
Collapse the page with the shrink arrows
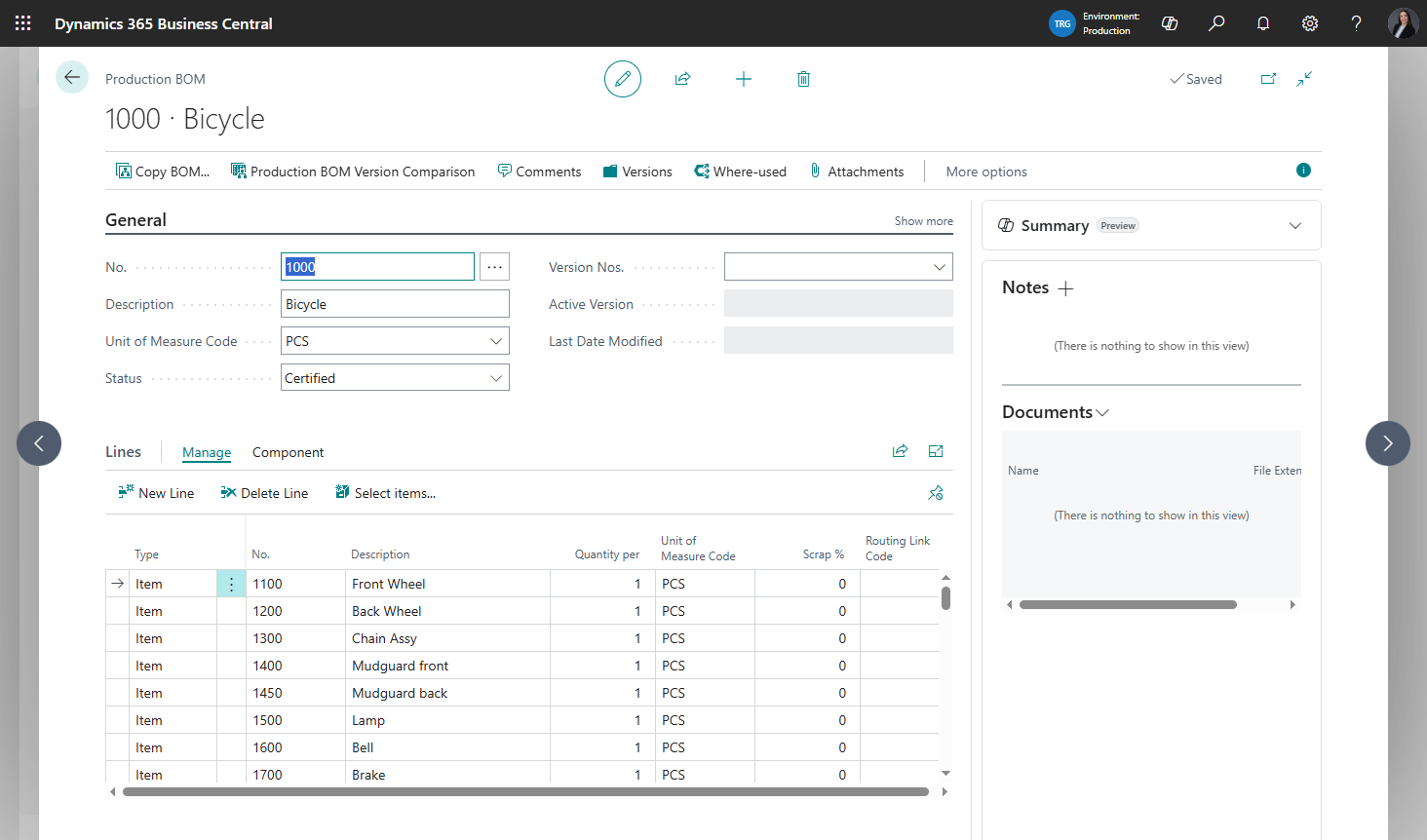[x=1304, y=79]
